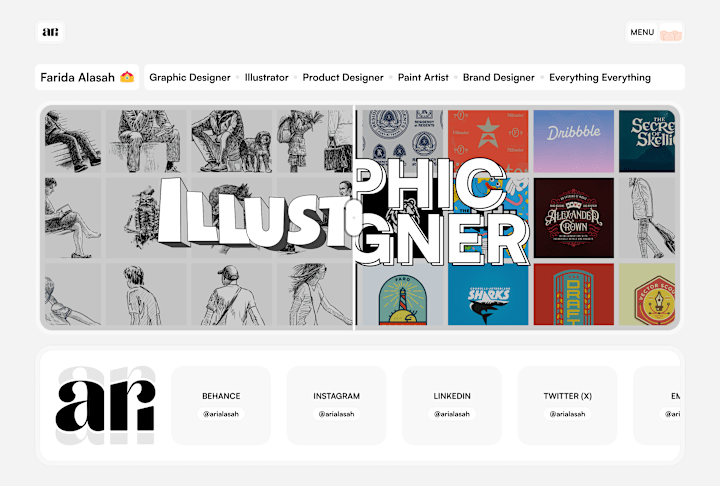This screenshot has height=486, width=720.
Task: Open the Alexander Crown badge thumbnail
Action: point(574,218)
